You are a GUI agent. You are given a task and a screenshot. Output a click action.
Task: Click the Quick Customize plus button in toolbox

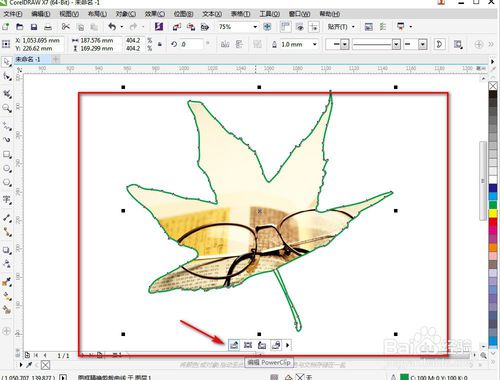click(x=6, y=331)
